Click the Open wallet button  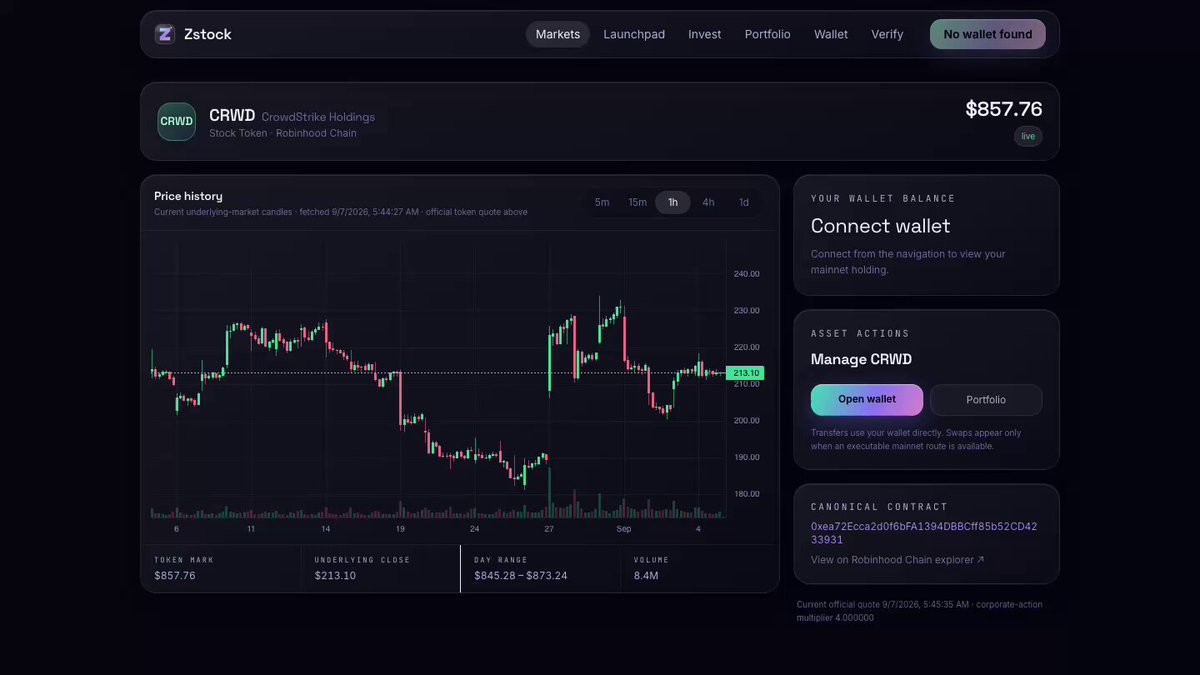[867, 399]
